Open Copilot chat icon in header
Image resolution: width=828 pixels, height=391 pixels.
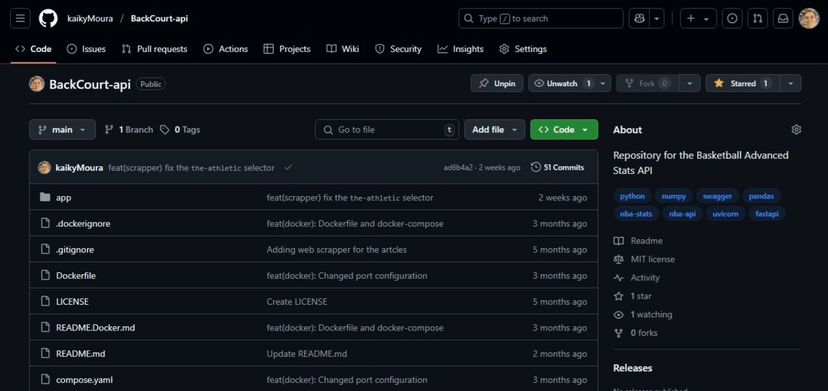639,18
